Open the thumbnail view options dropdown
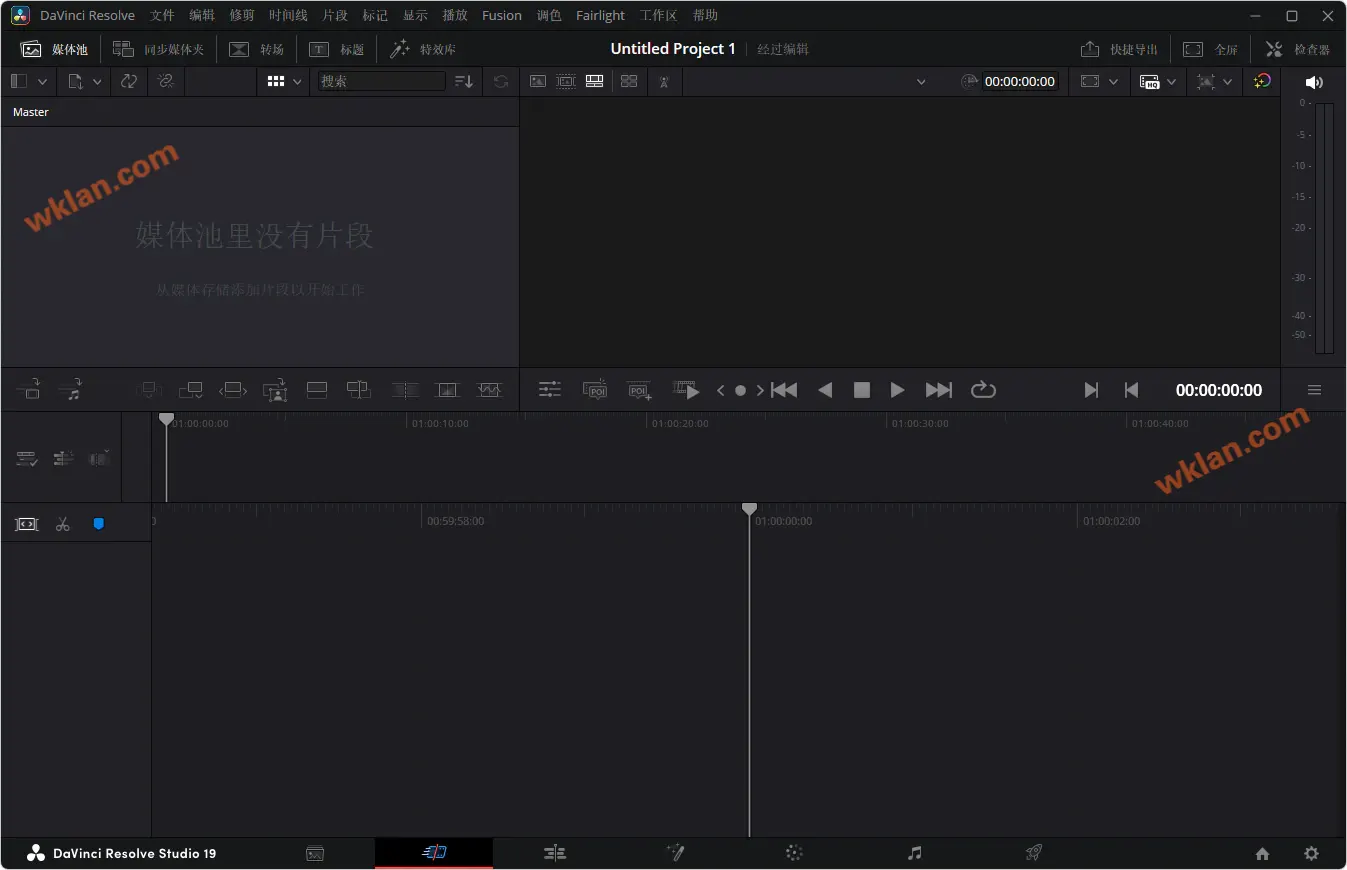 point(296,82)
